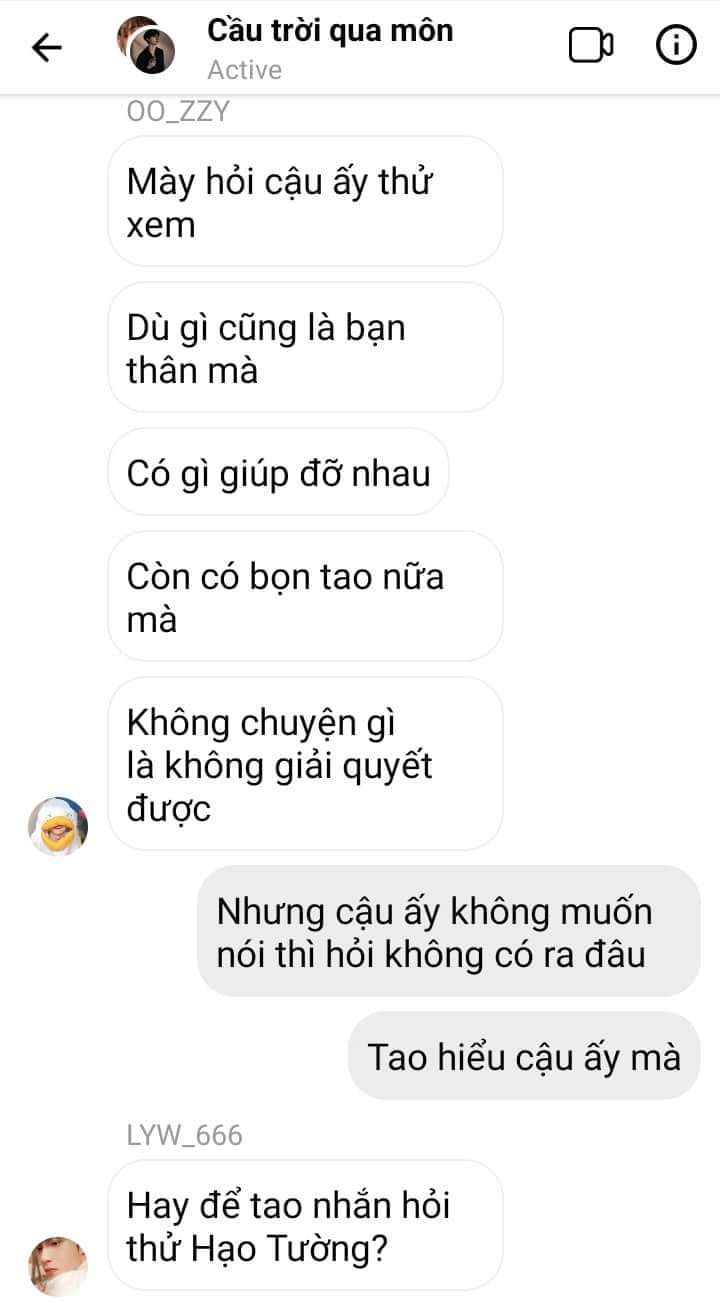Select the message mentioning Hạo Tường
Image resolution: width=720 pixels, height=1303 pixels.
(x=305, y=1225)
